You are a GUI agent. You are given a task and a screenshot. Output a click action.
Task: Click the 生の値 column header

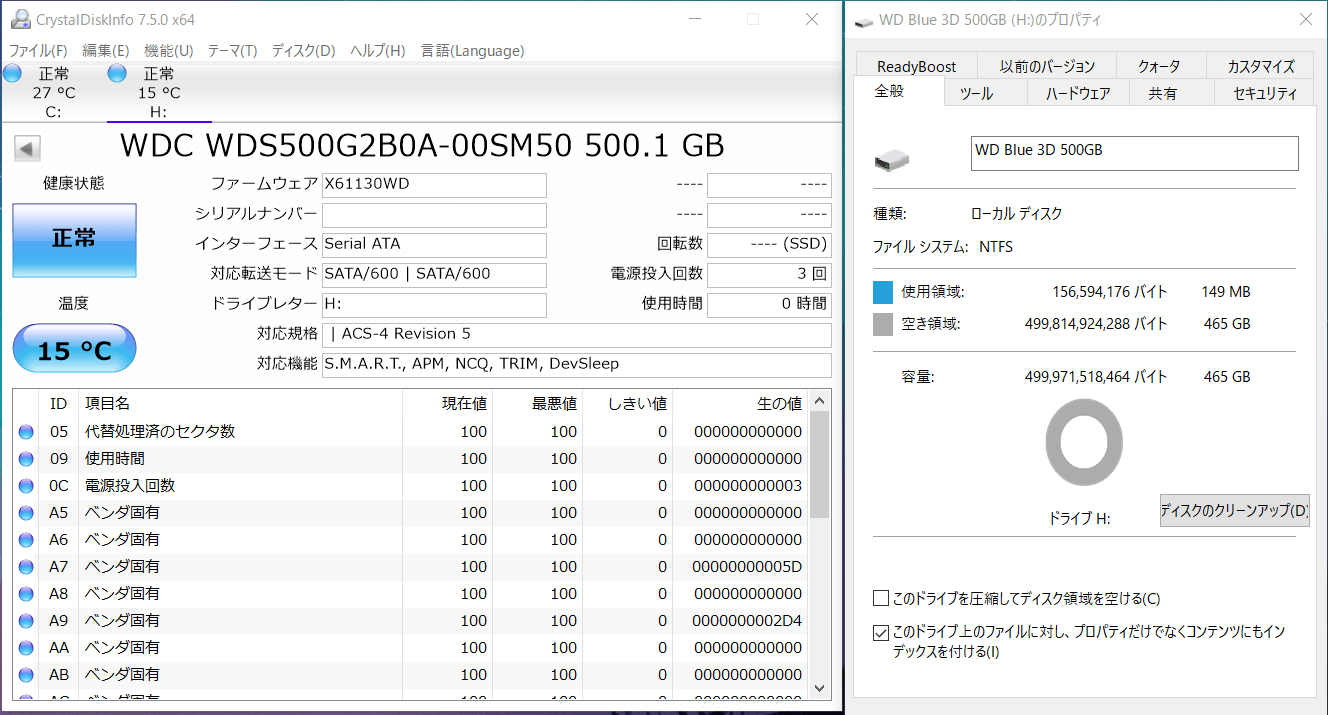[779, 404]
